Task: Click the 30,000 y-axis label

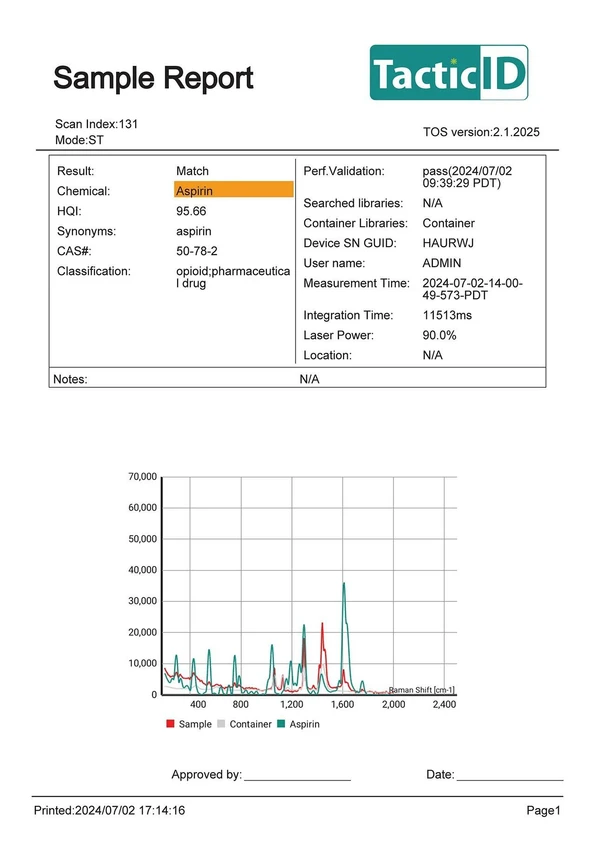Action: pyautogui.click(x=142, y=601)
